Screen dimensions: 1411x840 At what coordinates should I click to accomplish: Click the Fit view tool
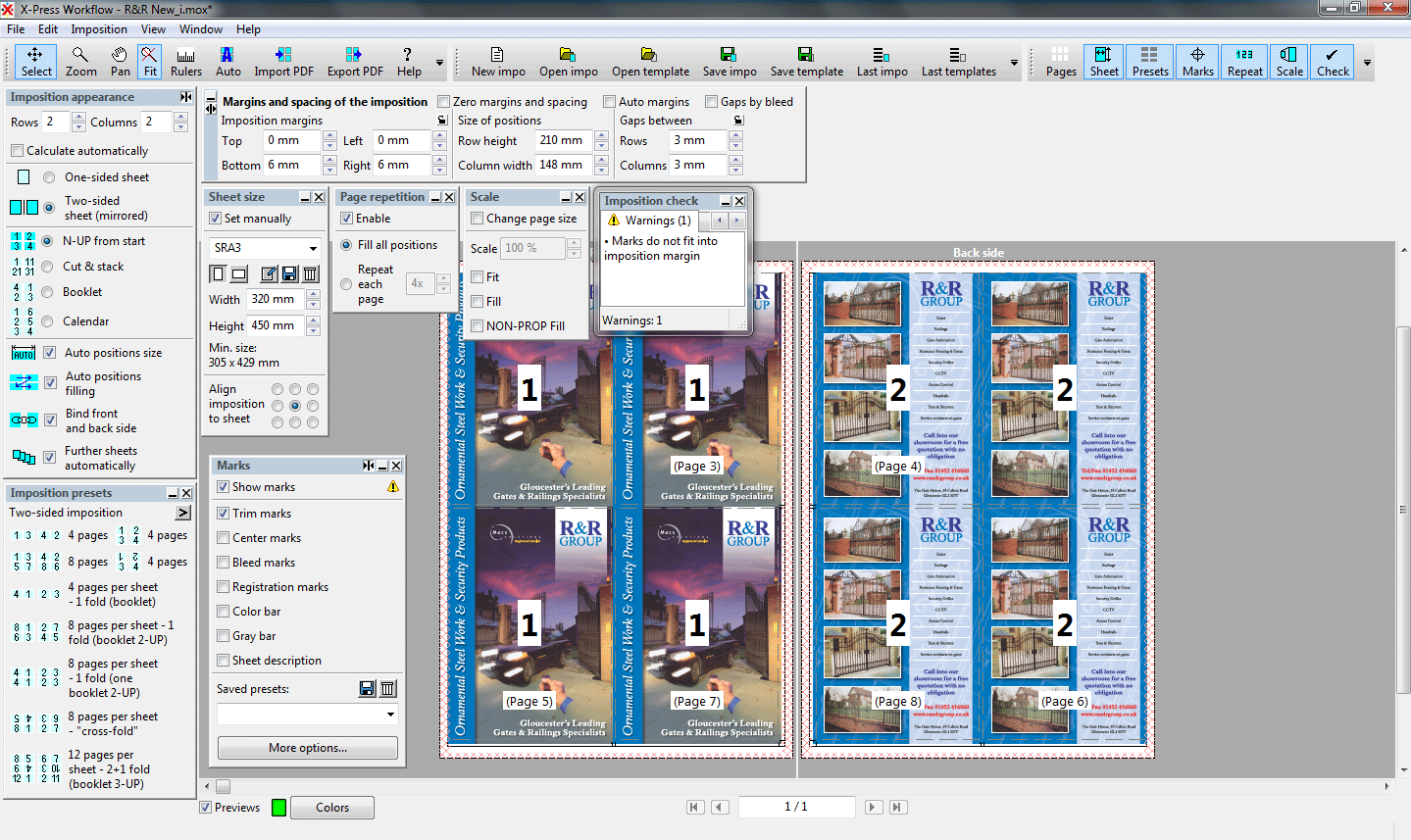(149, 62)
